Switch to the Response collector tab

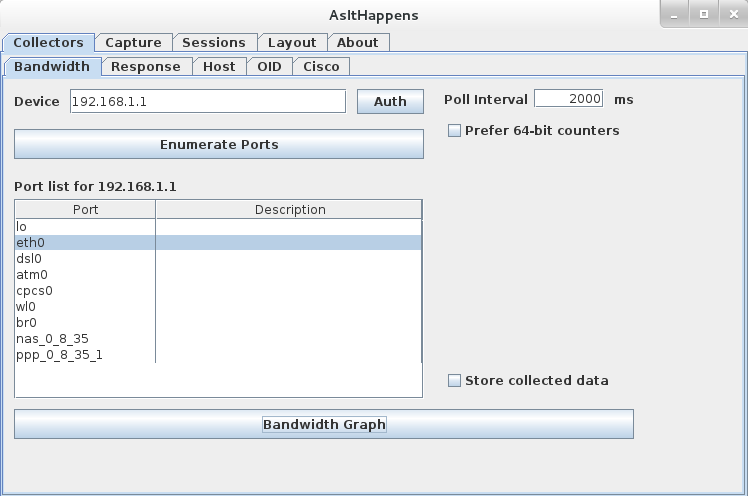(145, 66)
